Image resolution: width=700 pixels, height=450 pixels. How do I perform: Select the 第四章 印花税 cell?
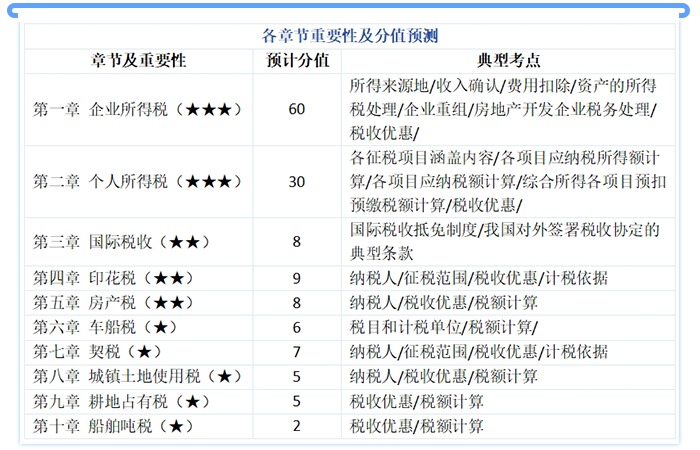point(139,278)
